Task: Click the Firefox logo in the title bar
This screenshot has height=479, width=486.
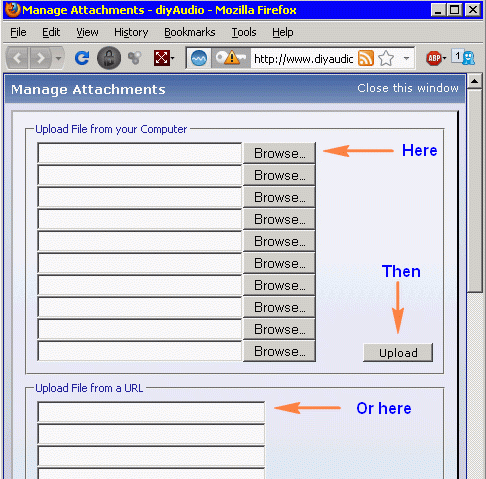Action: [x=12, y=9]
